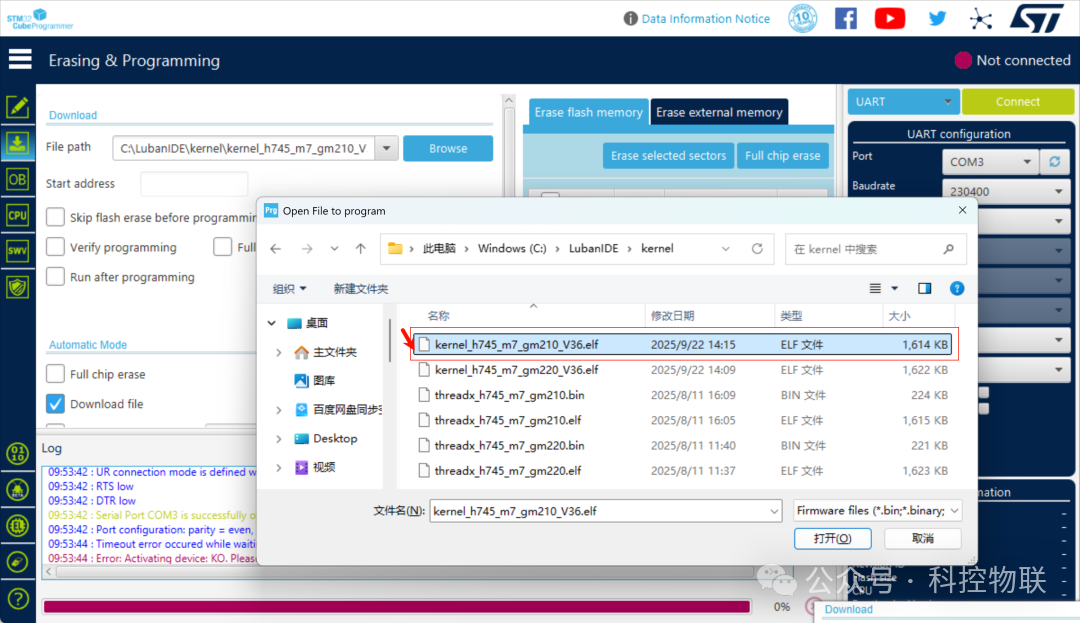Uncheck the Download file checkbox
The width and height of the screenshot is (1080, 623).
tap(55, 403)
